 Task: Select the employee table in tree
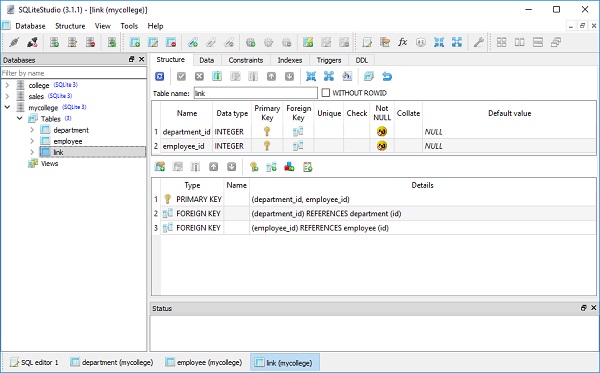pos(68,141)
